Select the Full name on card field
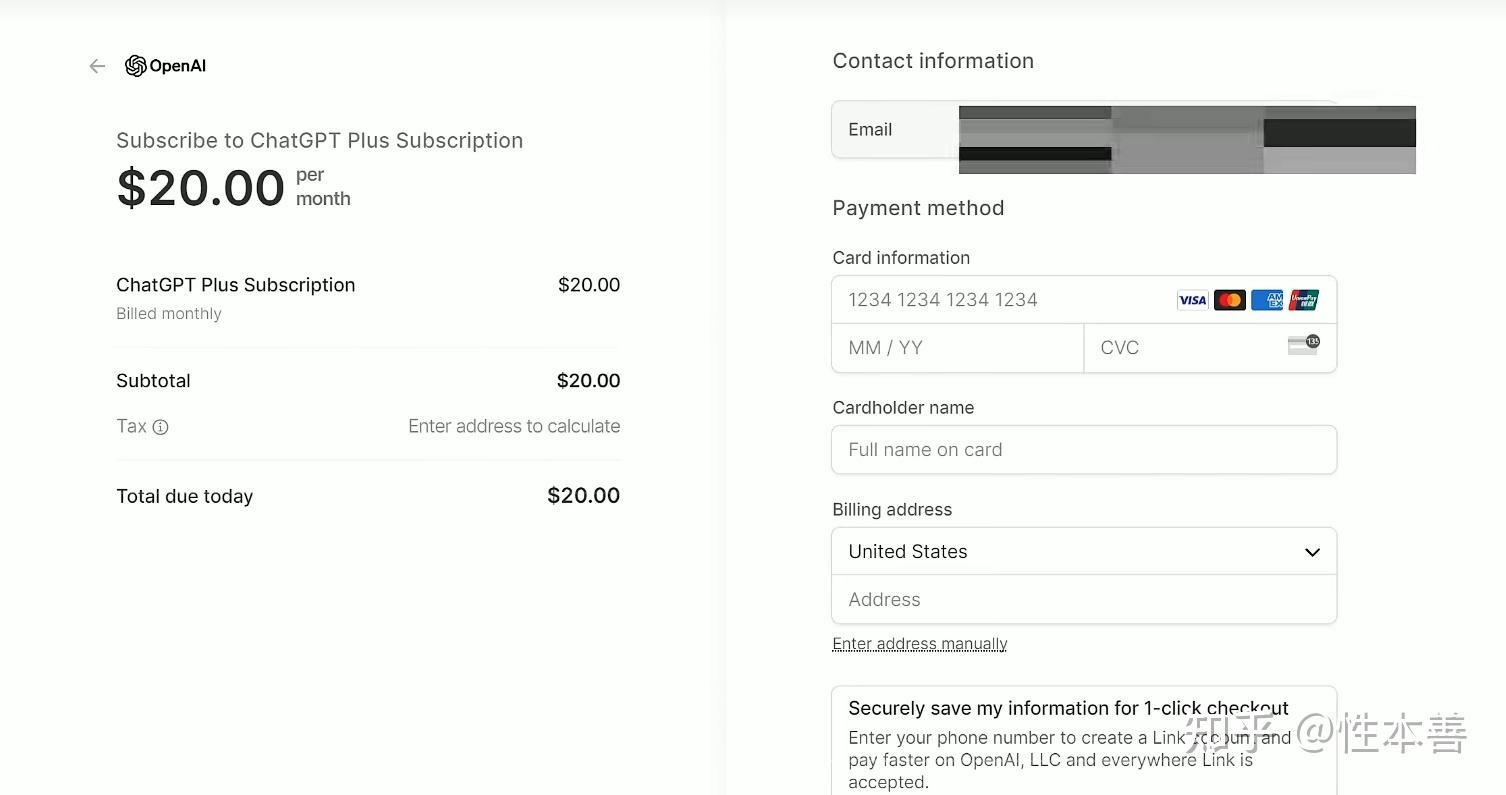The height and width of the screenshot is (795, 1506). pyautogui.click(x=1084, y=450)
